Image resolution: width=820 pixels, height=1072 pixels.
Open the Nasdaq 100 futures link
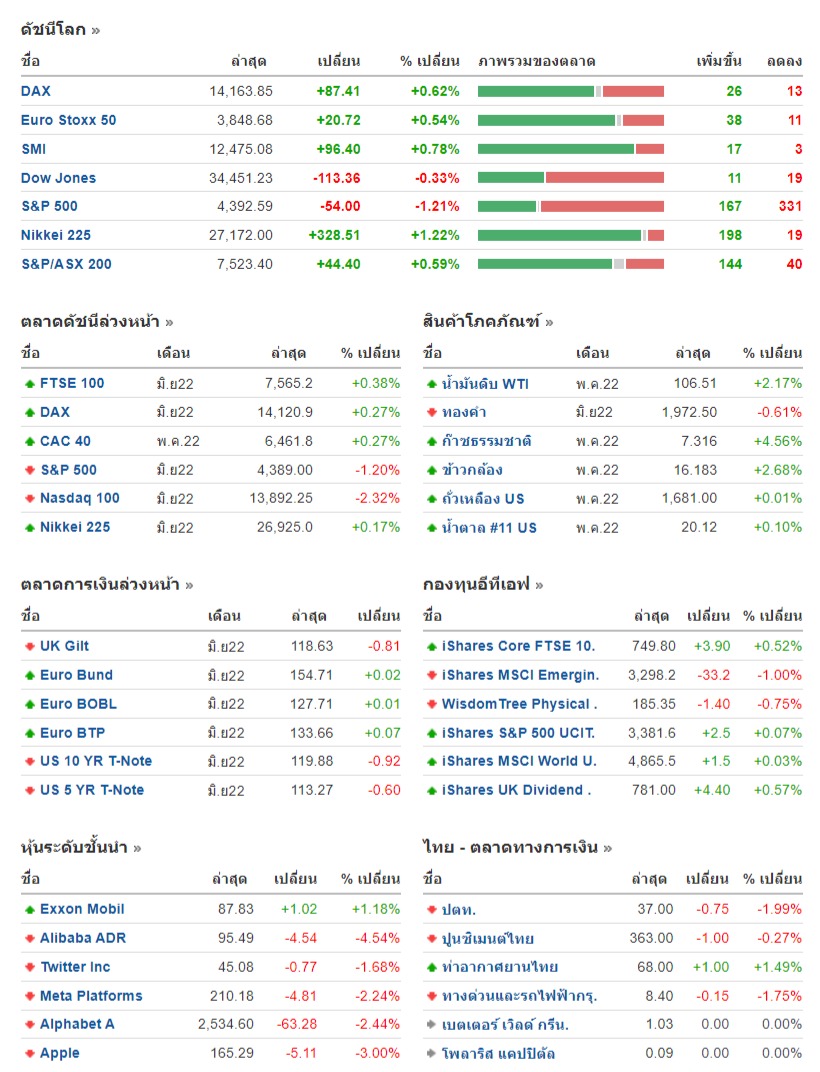[x=79, y=498]
